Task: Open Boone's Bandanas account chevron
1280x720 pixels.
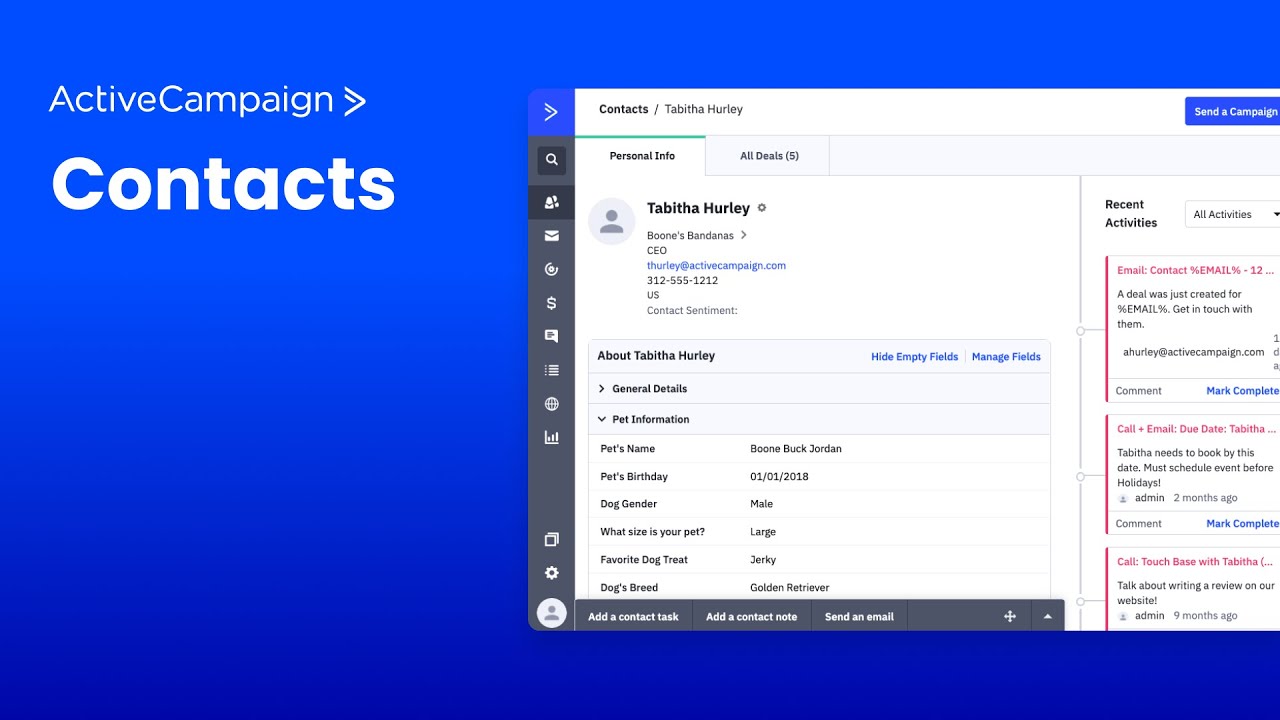Action: (743, 236)
